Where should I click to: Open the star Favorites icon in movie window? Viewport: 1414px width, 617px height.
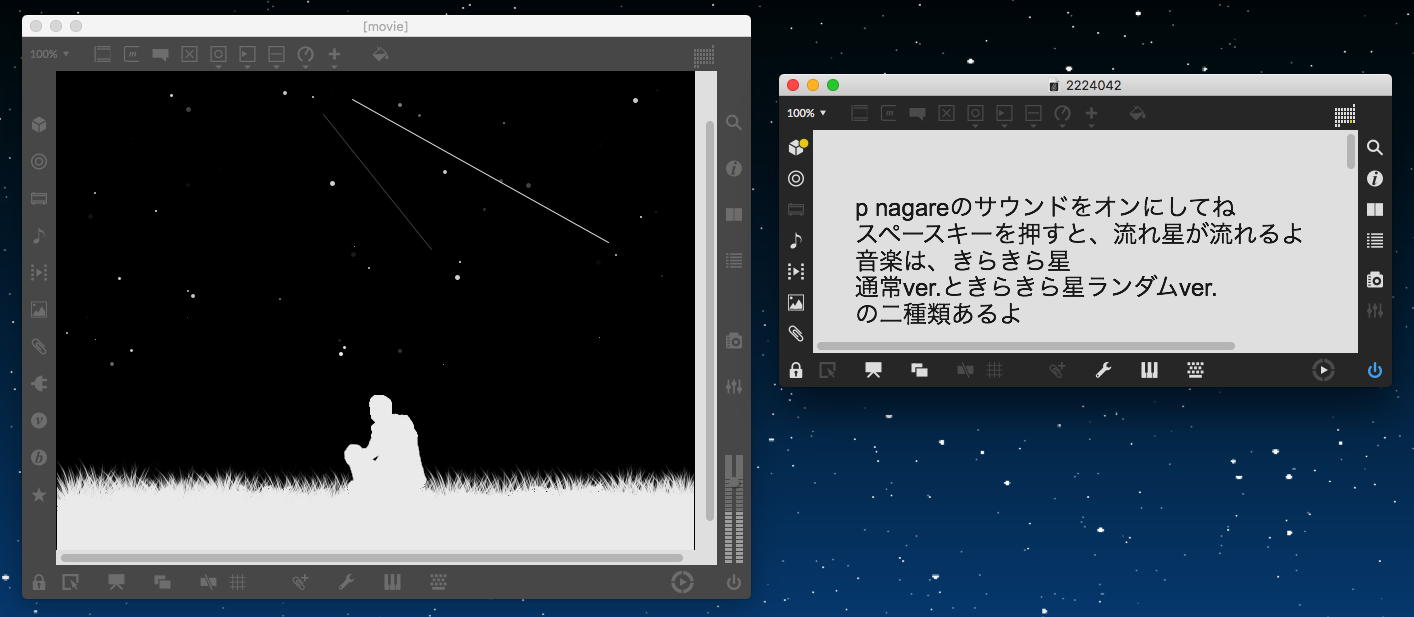pos(39,495)
